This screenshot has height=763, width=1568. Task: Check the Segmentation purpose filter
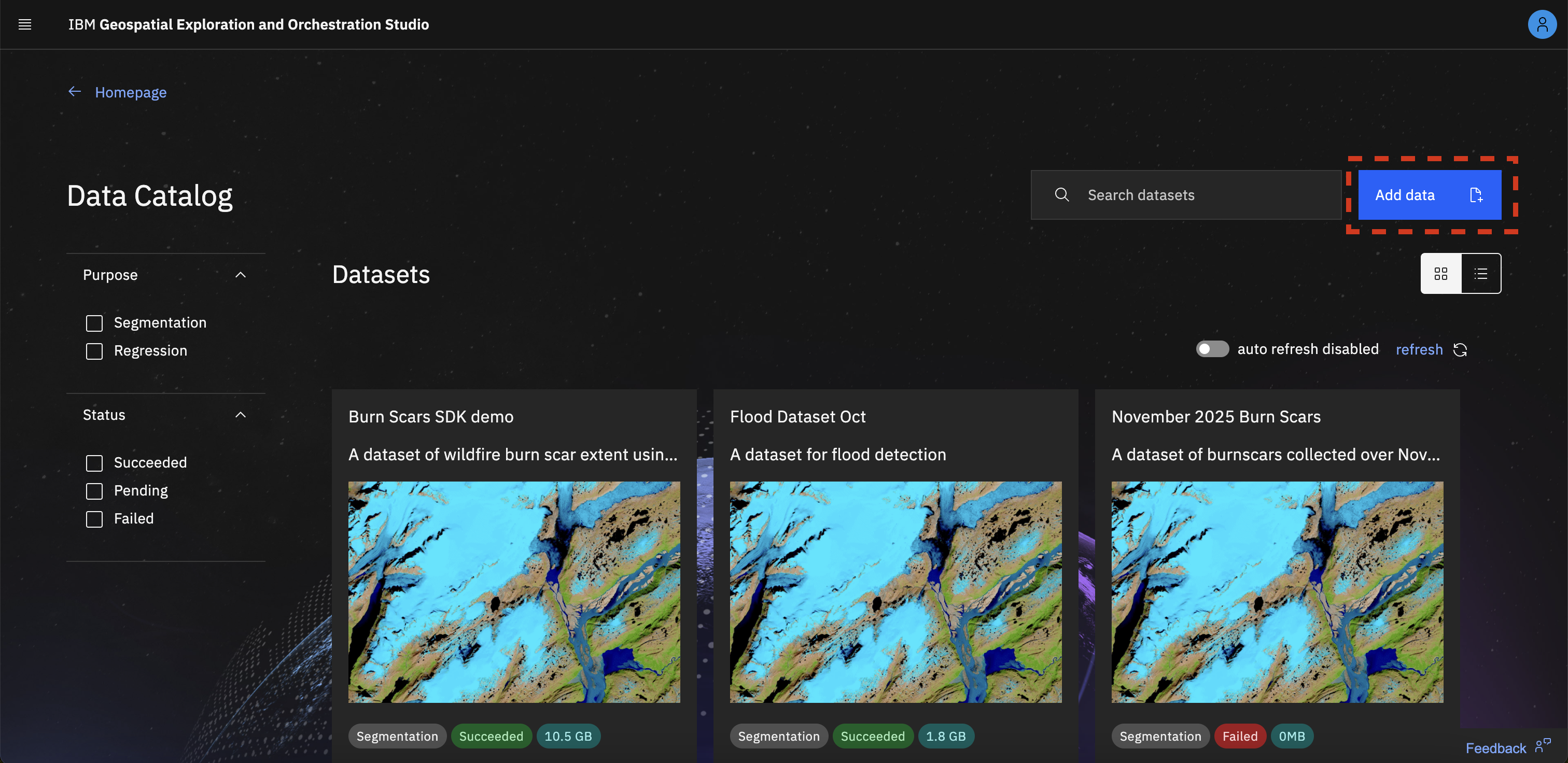(94, 323)
